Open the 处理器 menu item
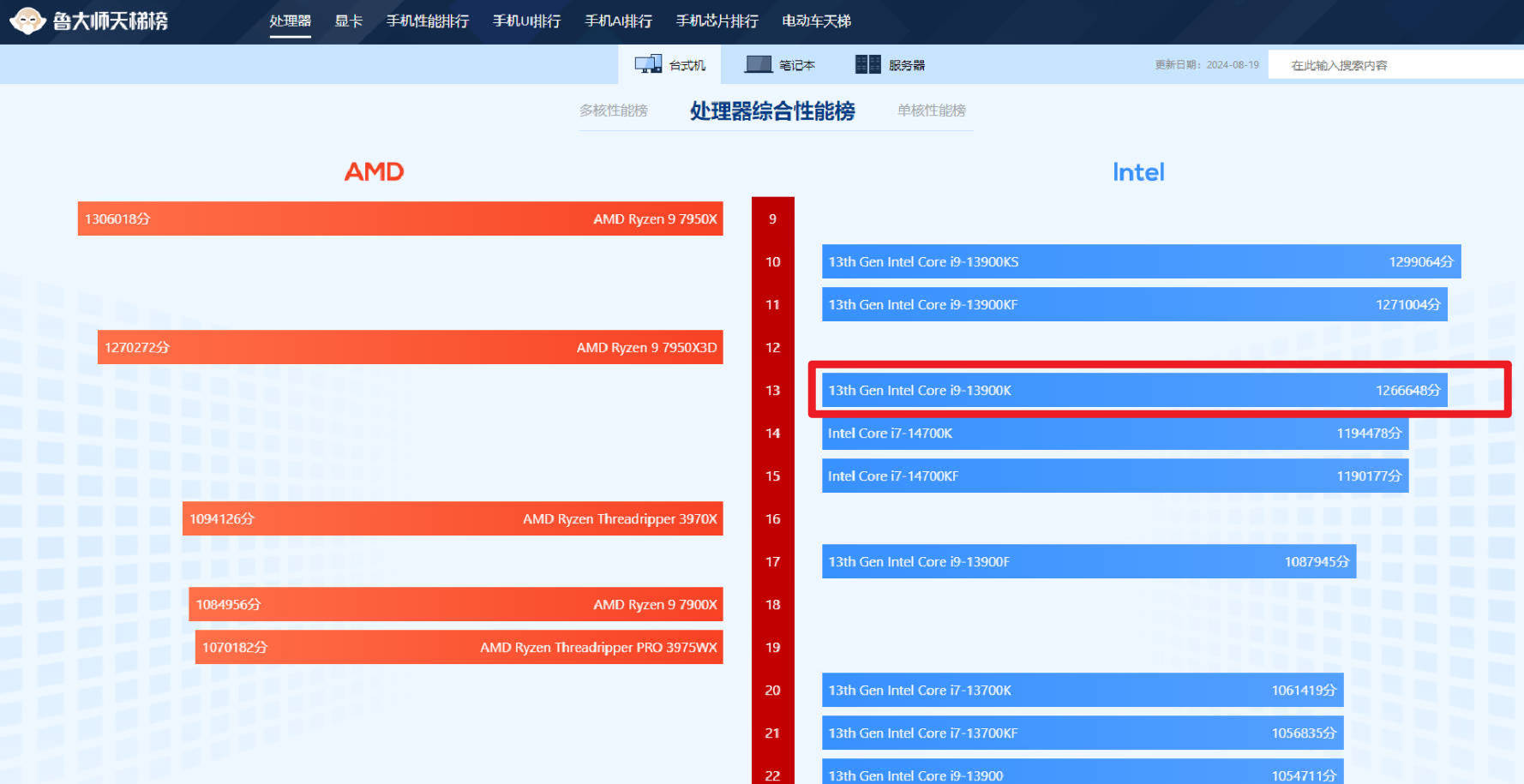 [x=290, y=21]
